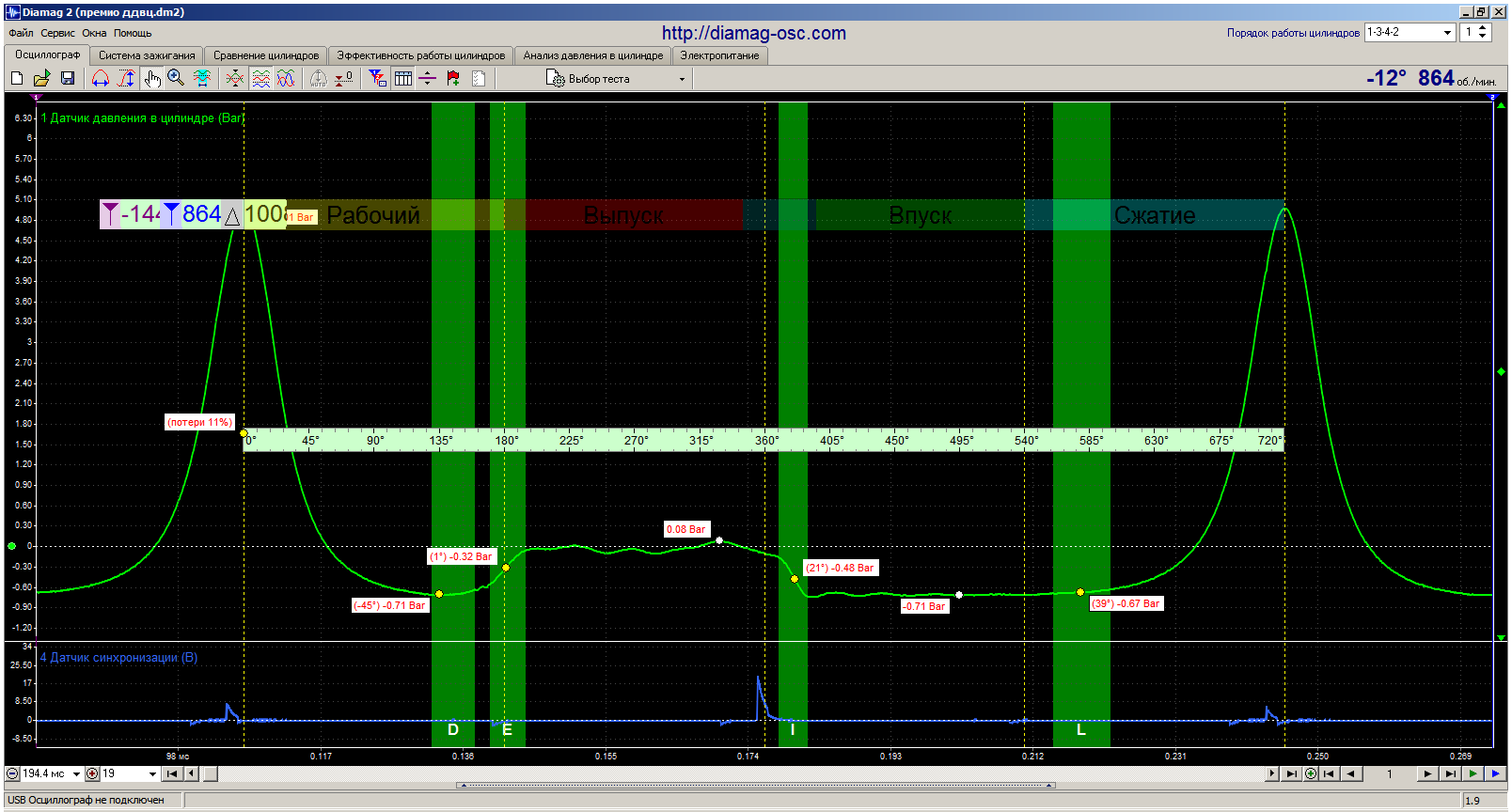Image resolution: width=1512 pixels, height=812 pixels.
Task: Click channel label Датчик синхронизации (В)
Action: coord(118,657)
